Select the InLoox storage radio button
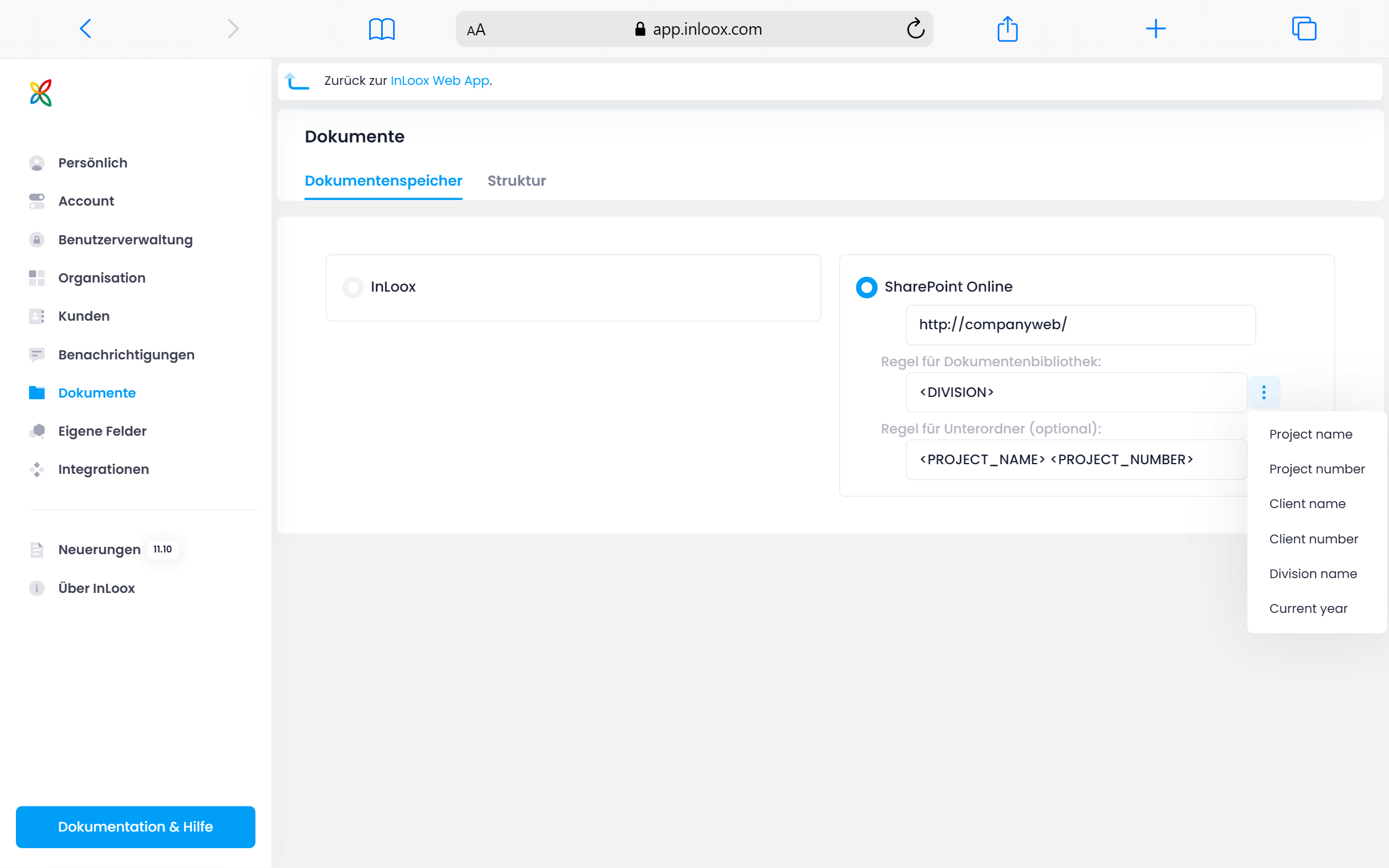Viewport: 1389px width, 868px height. click(353, 287)
